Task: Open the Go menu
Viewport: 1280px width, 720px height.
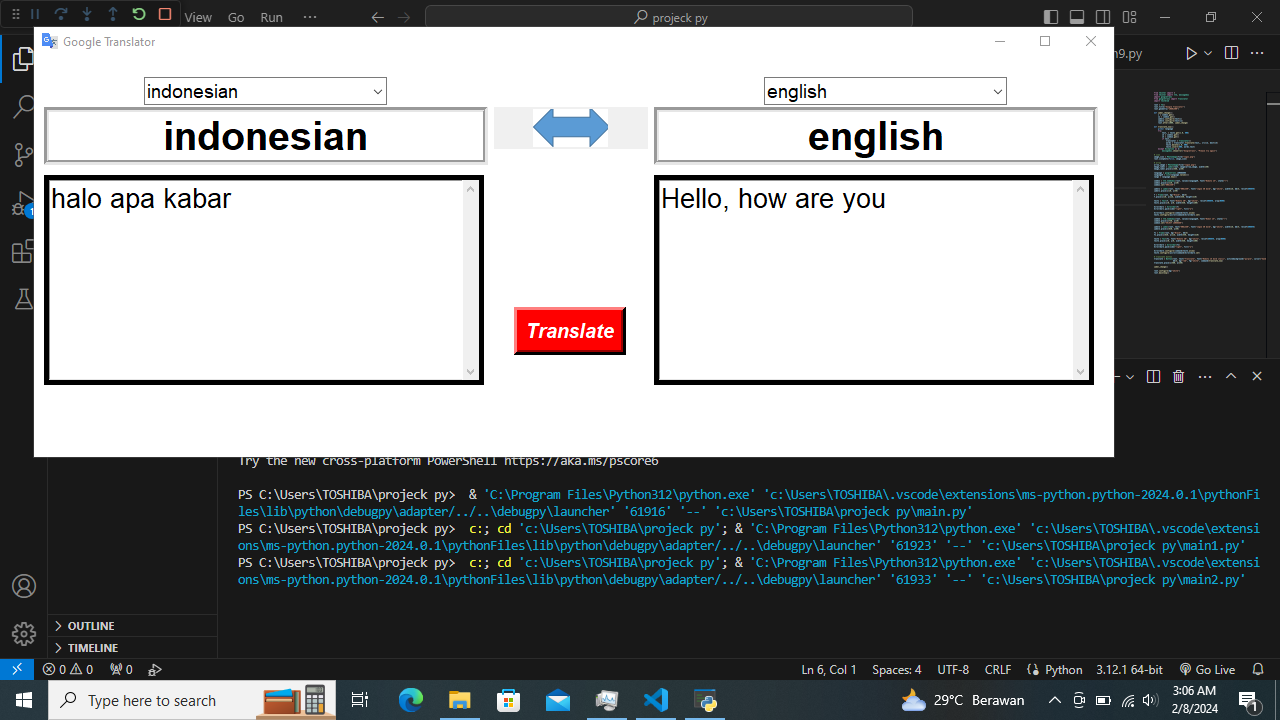Action: (x=236, y=17)
